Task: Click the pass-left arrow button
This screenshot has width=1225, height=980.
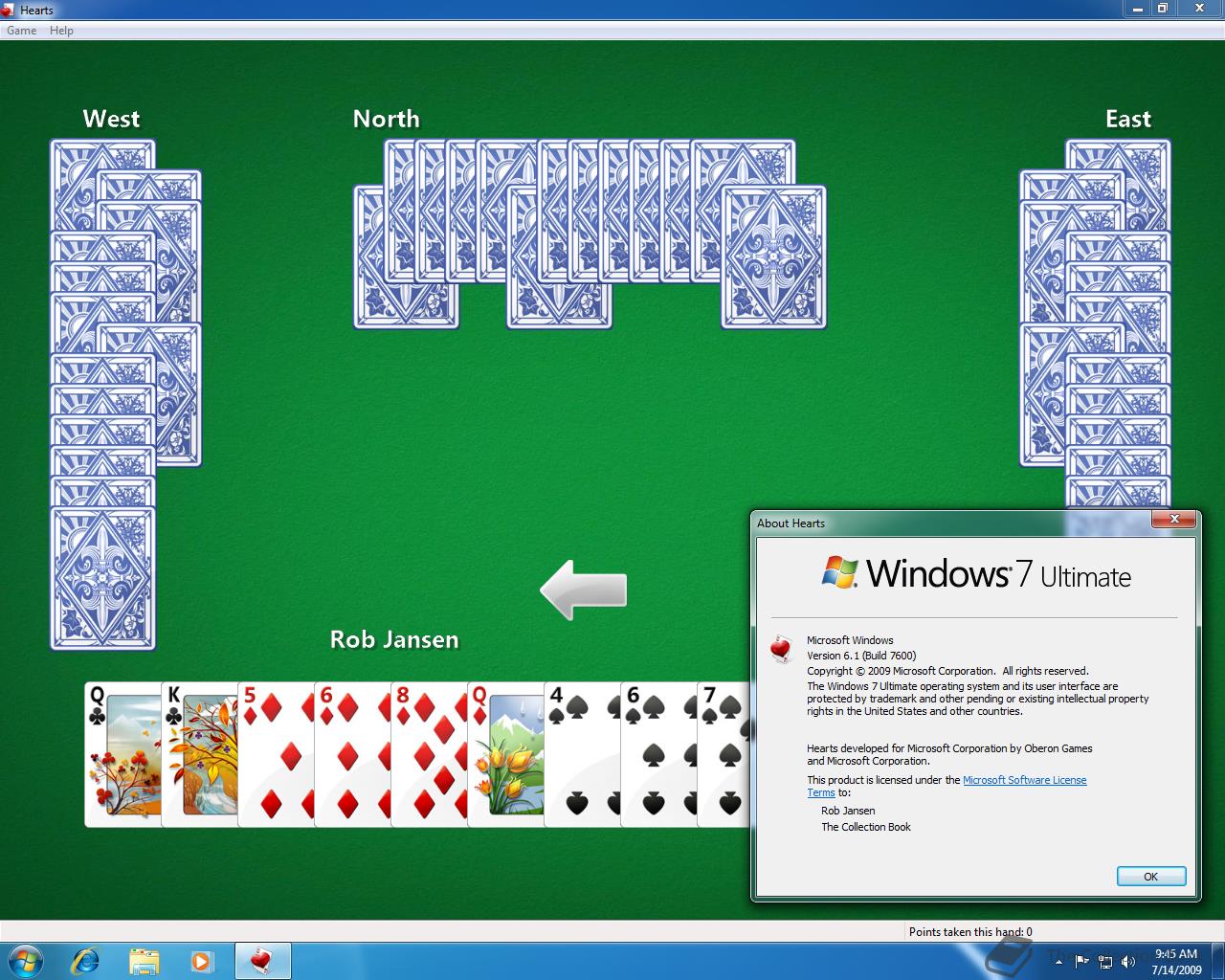Action: point(584,590)
